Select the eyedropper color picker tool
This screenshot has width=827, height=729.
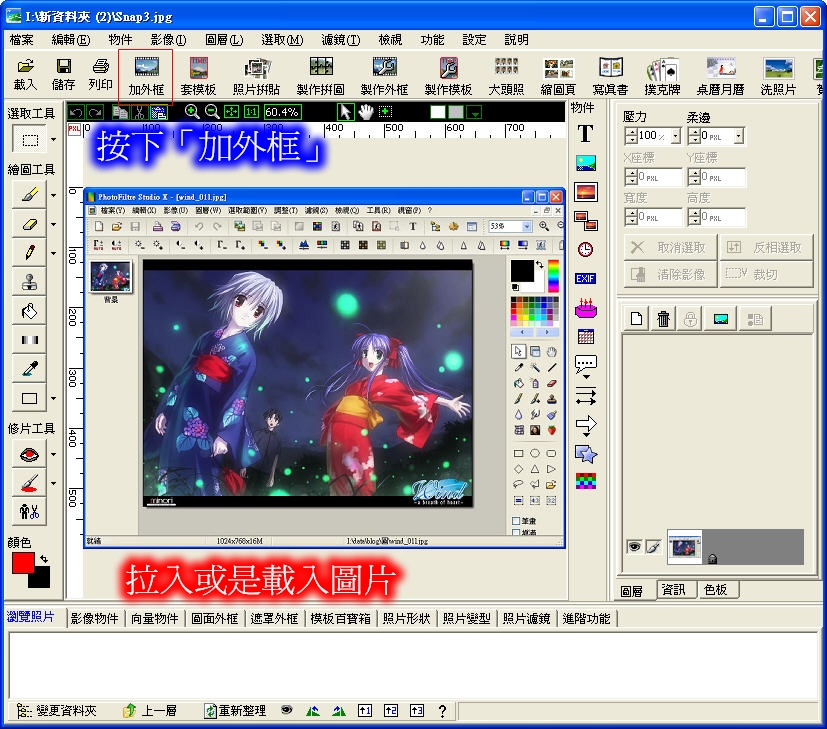tap(30, 369)
